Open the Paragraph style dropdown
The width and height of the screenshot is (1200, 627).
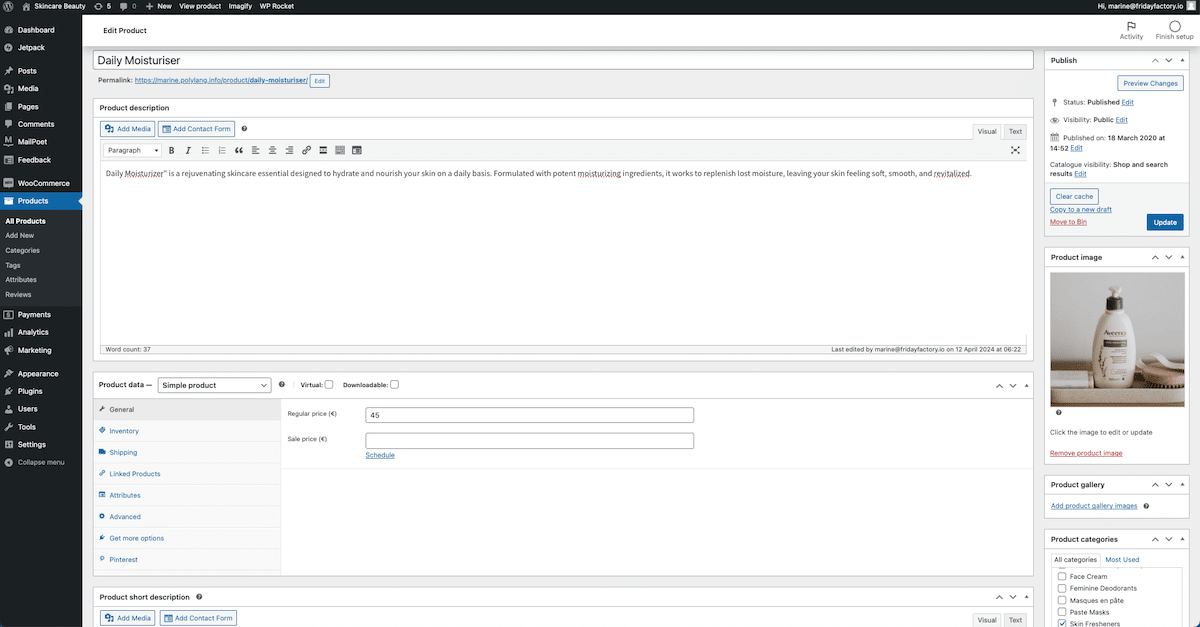(131, 150)
